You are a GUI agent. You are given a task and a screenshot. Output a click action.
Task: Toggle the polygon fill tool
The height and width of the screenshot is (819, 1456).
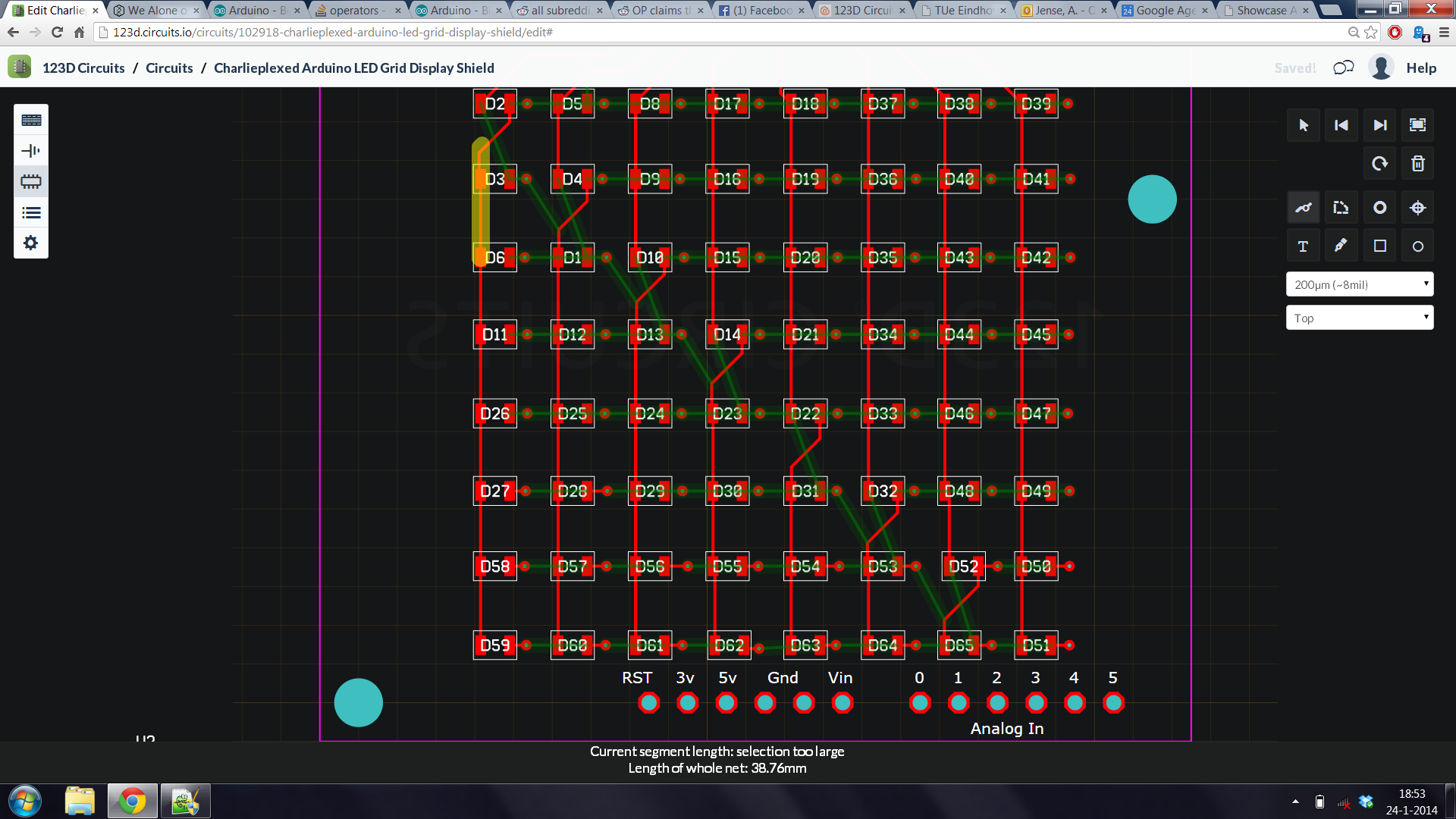[x=1341, y=207]
